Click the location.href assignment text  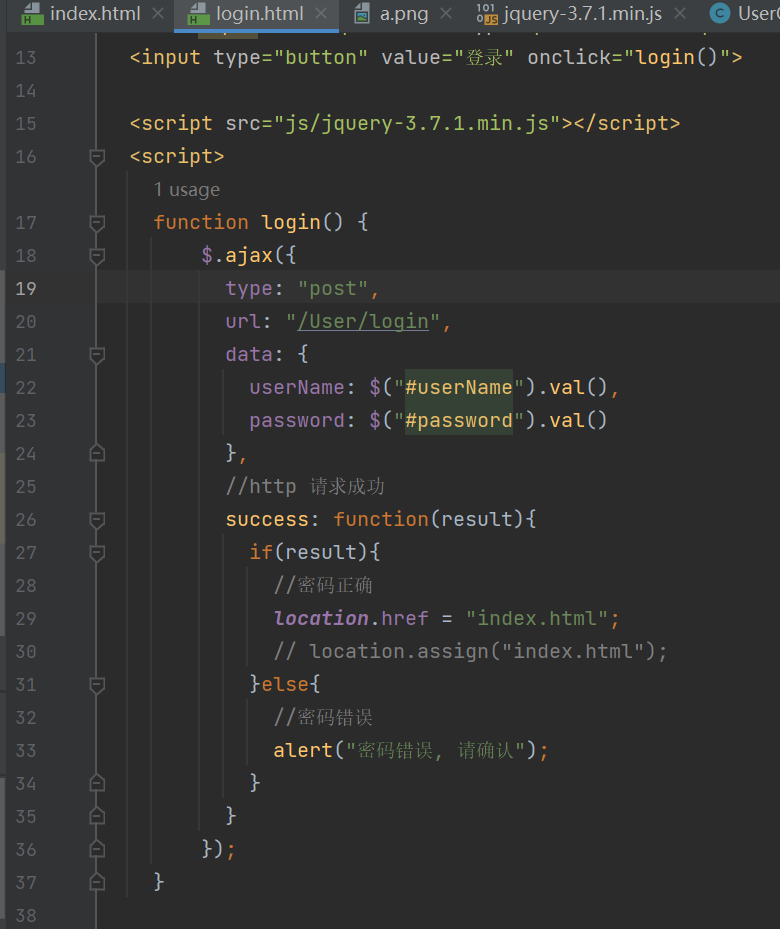(x=447, y=619)
